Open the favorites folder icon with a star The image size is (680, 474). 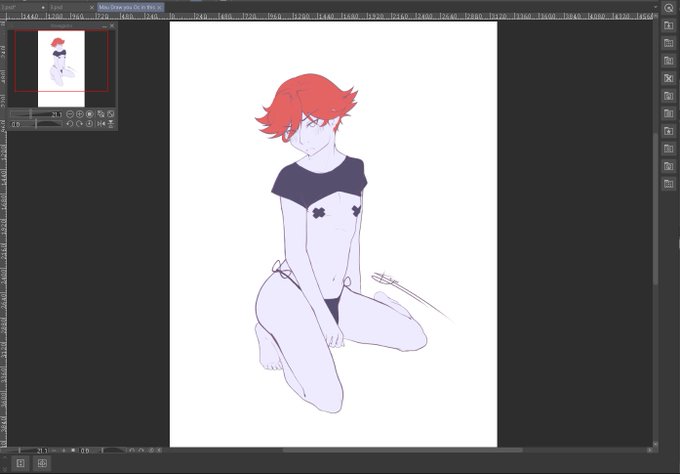(x=668, y=131)
